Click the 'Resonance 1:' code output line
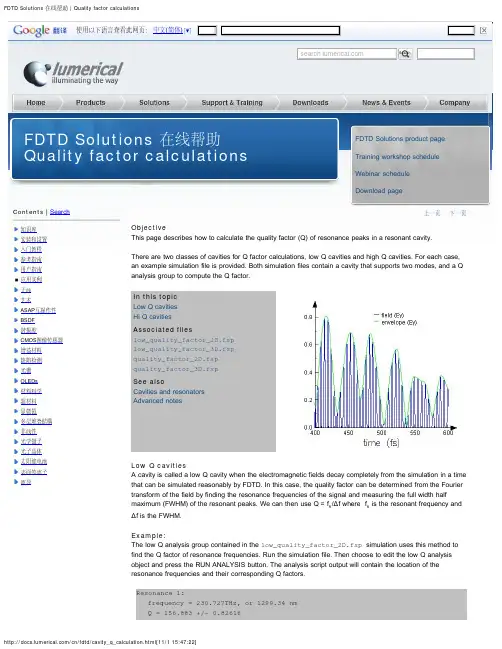 [x=160, y=593]
